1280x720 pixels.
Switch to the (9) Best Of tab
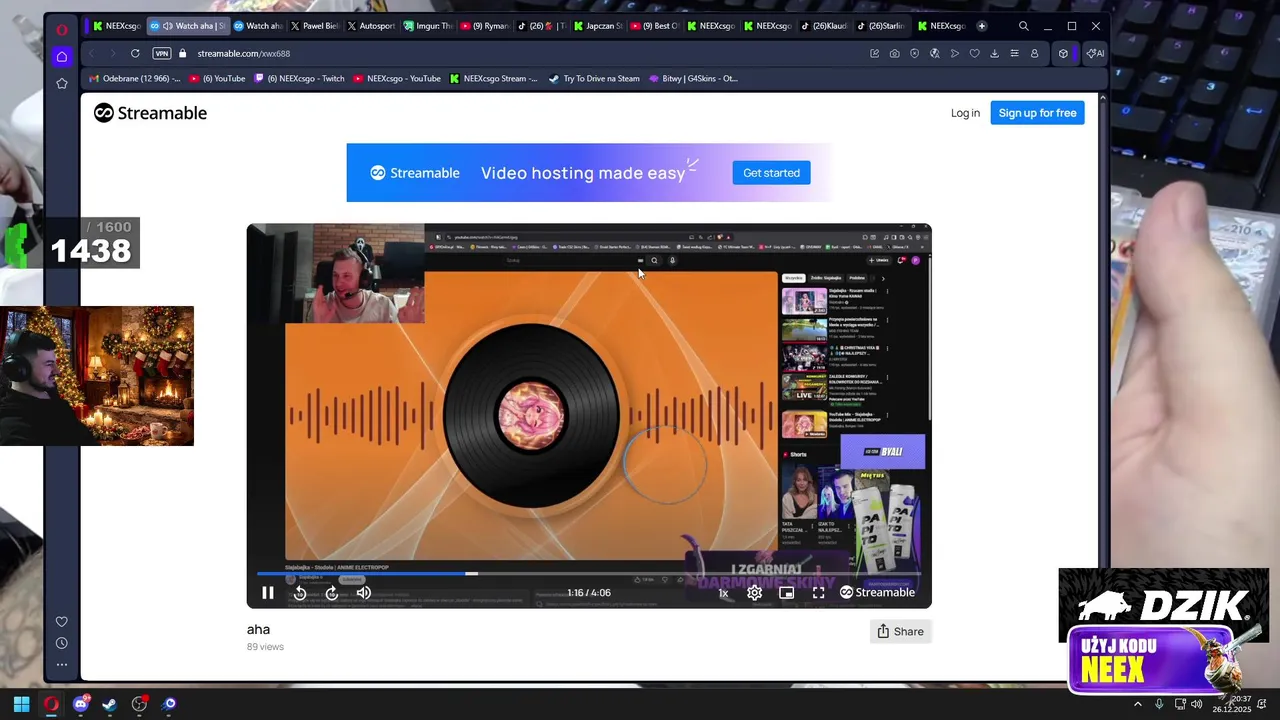pos(654,26)
